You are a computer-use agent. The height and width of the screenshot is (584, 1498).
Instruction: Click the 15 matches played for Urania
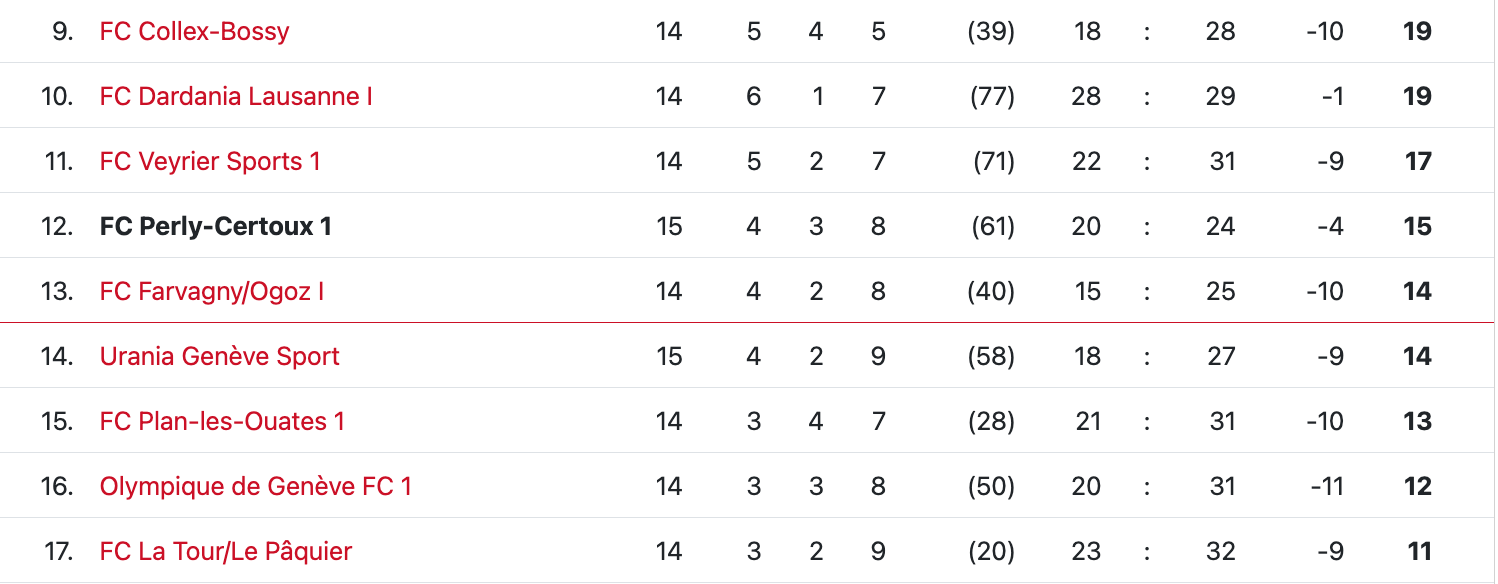(669, 356)
